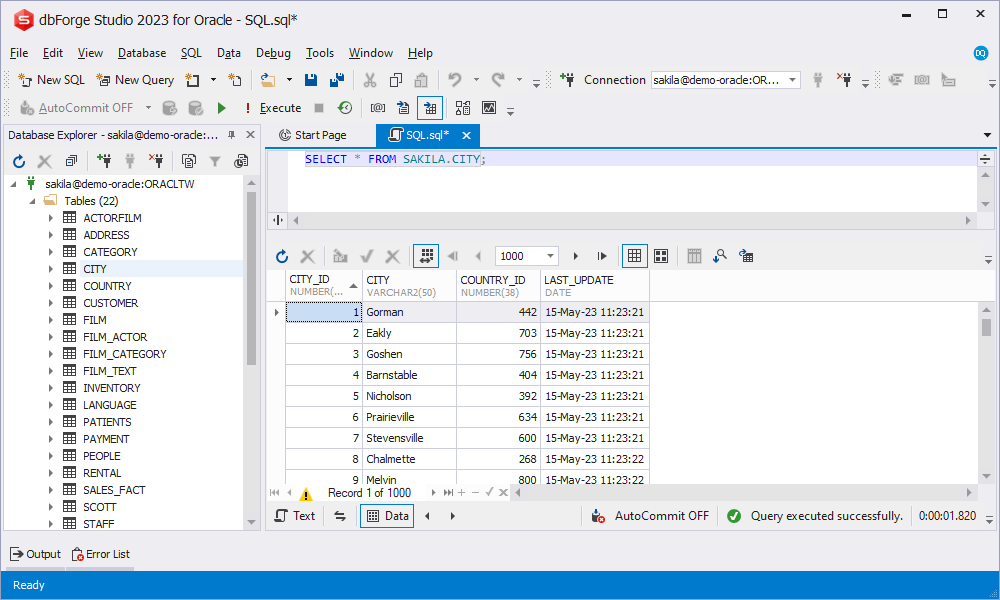Switch to the Start Page tab
This screenshot has width=1000, height=600.
(313, 135)
